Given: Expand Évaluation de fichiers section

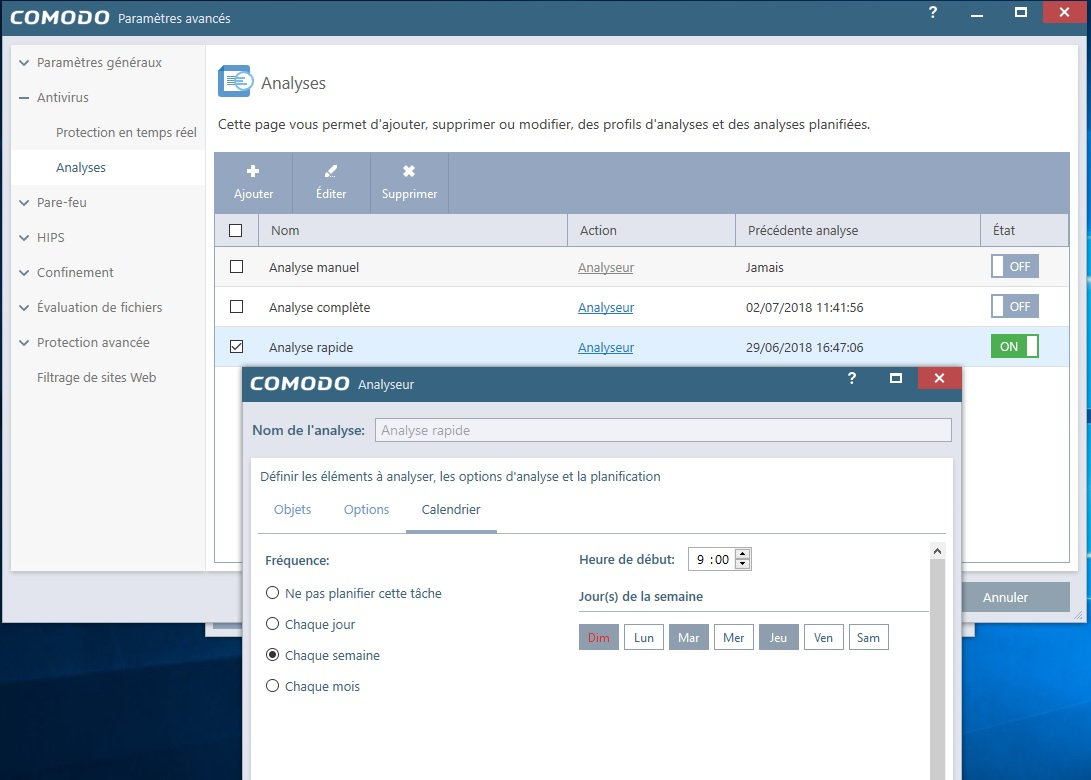Looking at the screenshot, I should coord(24,308).
